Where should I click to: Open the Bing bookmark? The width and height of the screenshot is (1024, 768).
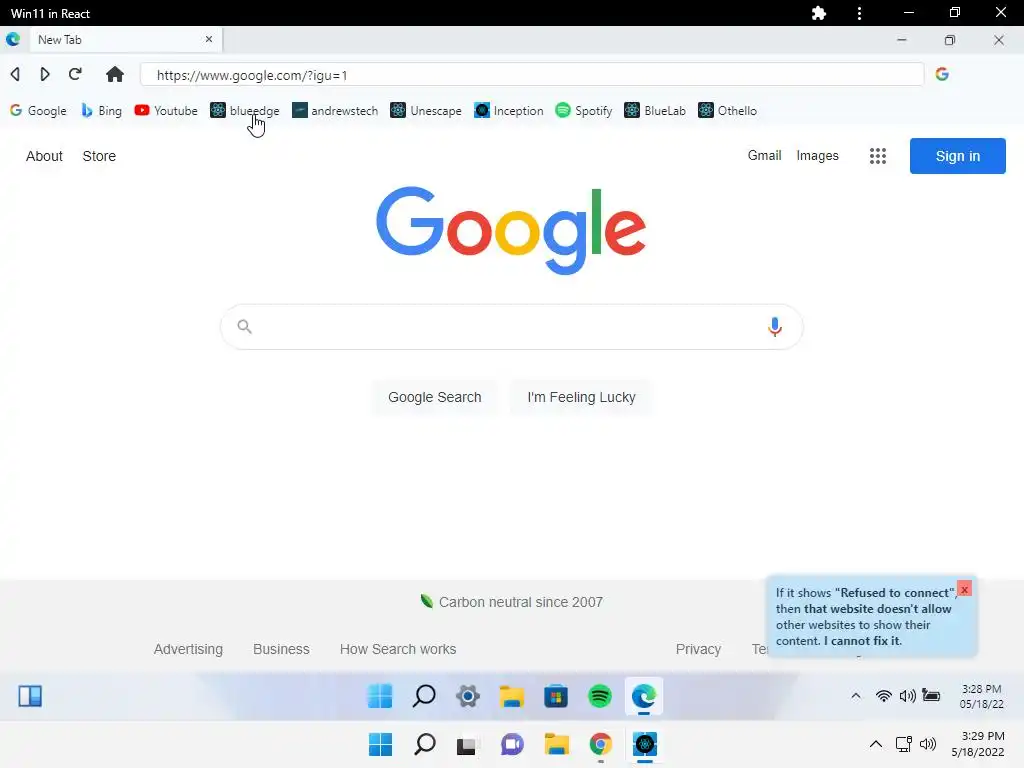tap(101, 110)
